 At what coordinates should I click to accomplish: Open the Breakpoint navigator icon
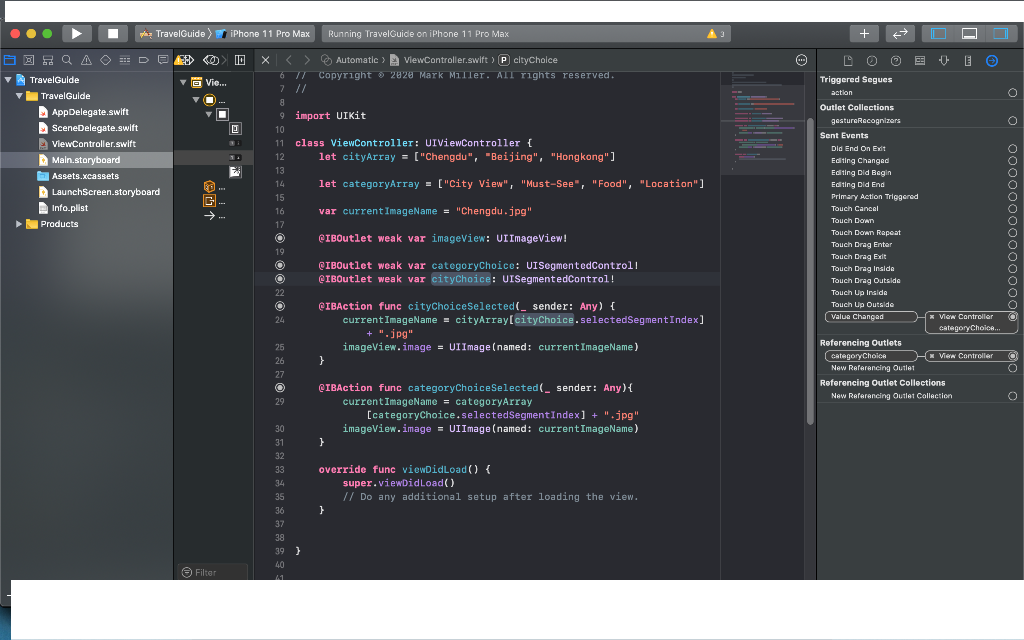144,59
